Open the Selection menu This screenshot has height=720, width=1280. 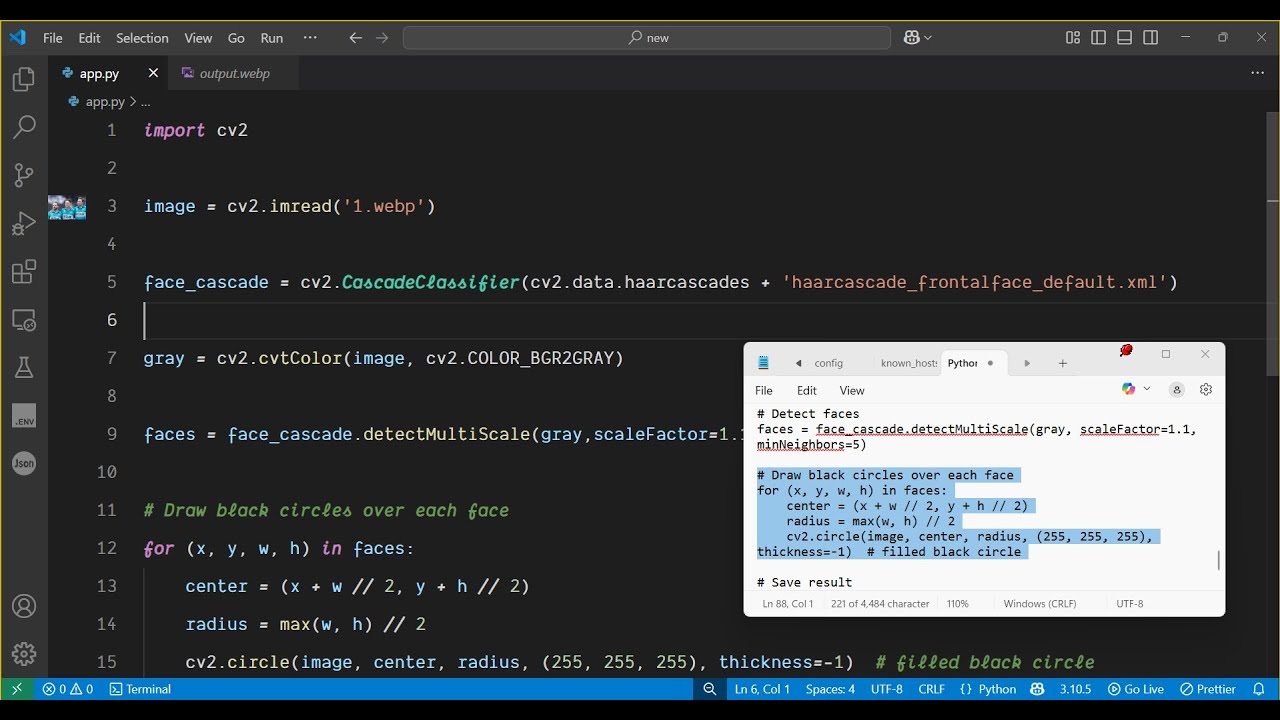142,38
